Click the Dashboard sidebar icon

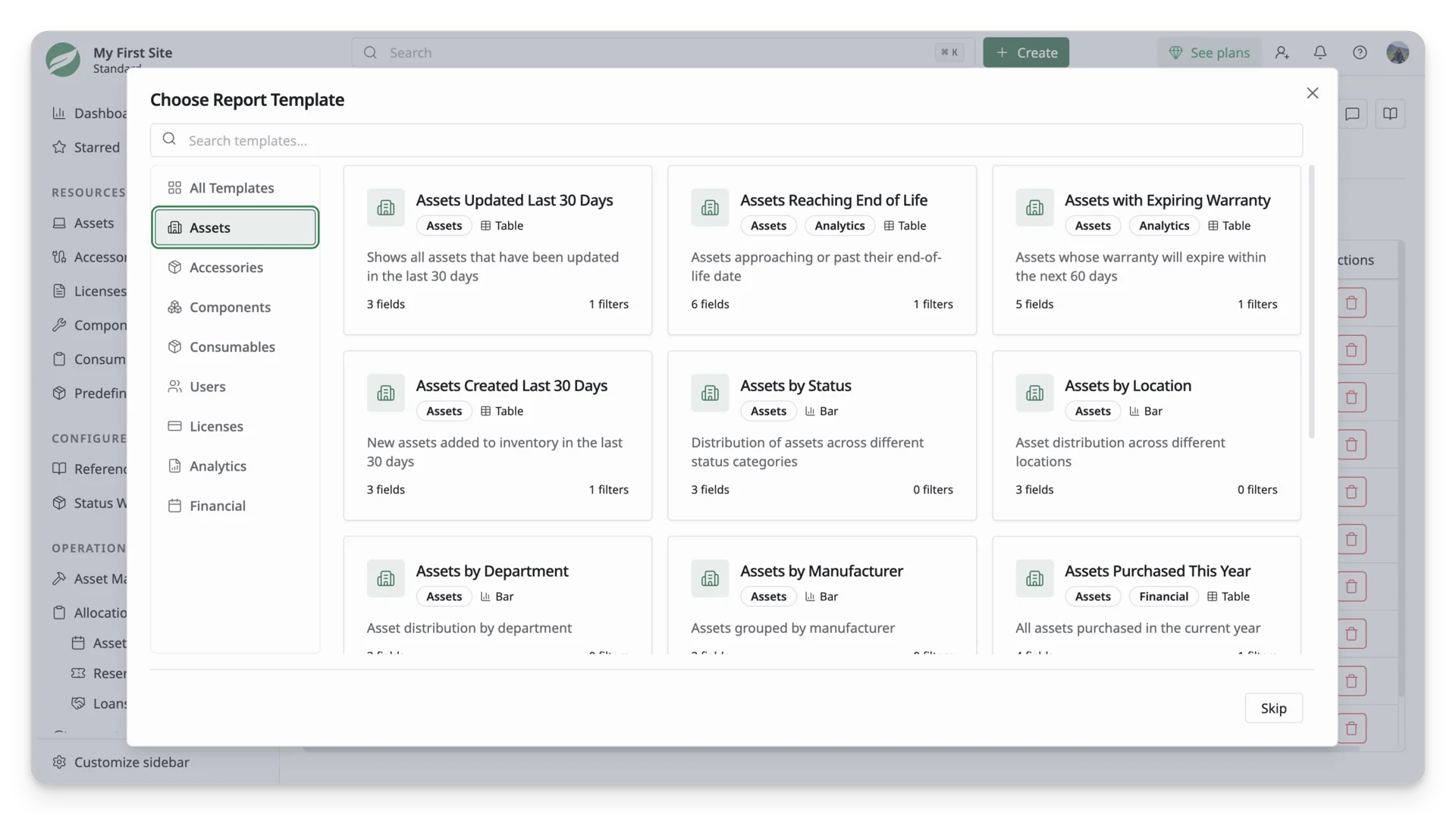[59, 113]
